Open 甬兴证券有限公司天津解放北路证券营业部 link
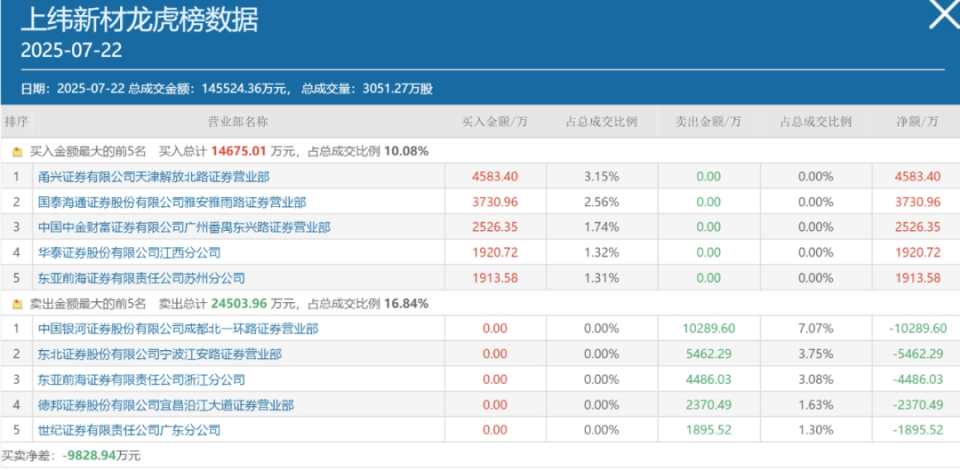Viewport: 960px width, 470px height. [153, 176]
